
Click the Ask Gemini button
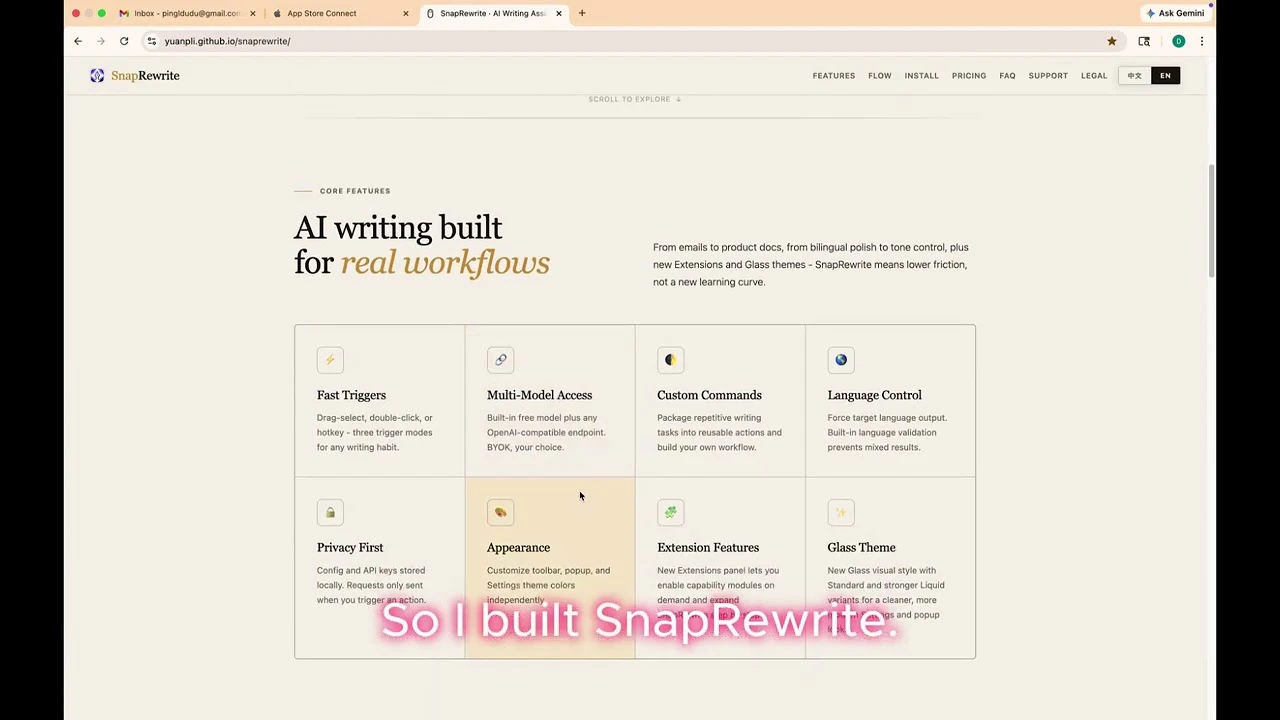click(1175, 13)
